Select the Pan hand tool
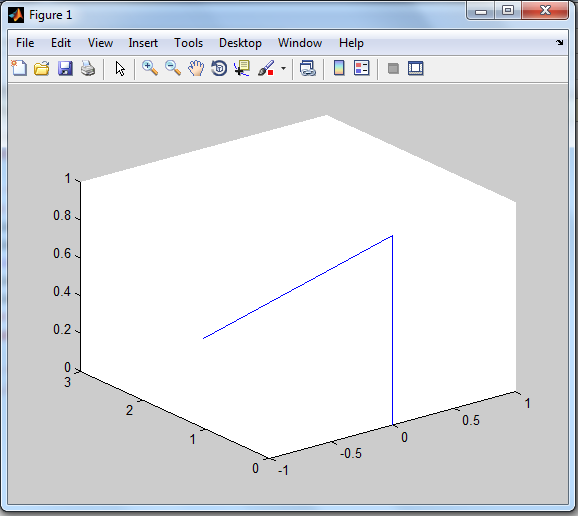This screenshot has height=516, width=578. coord(196,69)
